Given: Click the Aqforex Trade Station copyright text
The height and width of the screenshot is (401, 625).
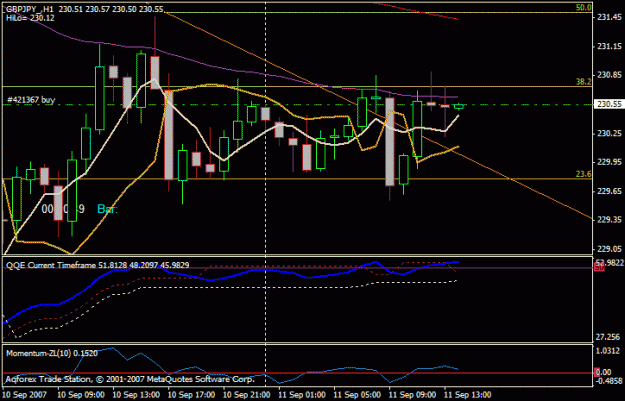Looking at the screenshot, I should click(130, 379).
